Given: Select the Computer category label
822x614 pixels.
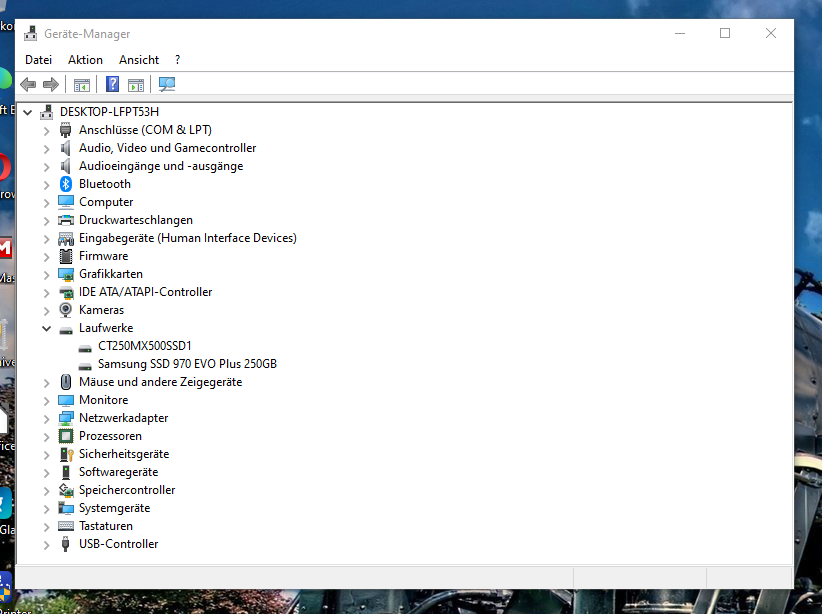Looking at the screenshot, I should (106, 202).
